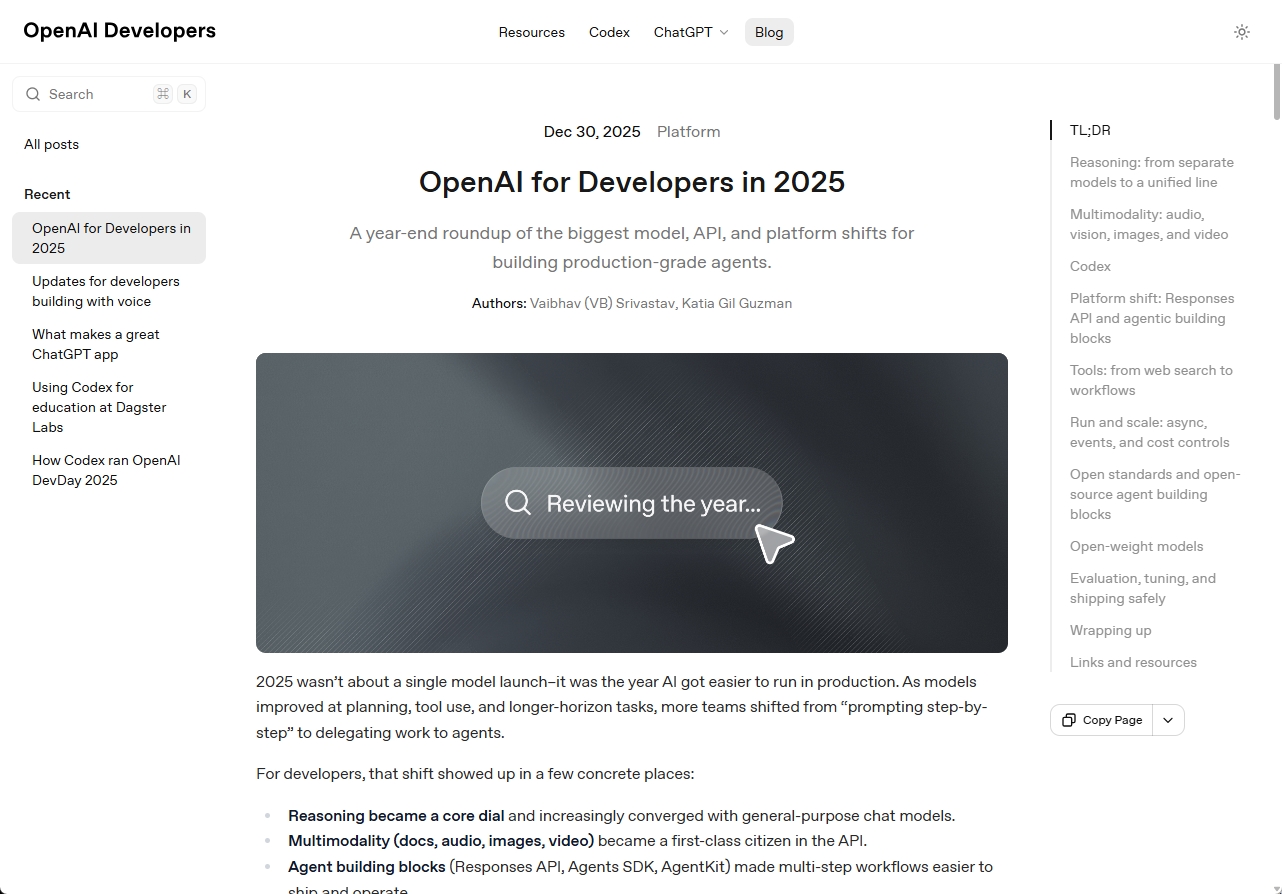Image resolution: width=1282 pixels, height=894 pixels.
Task: Click bold text 'Multimodality (docs, audio, images, video)'
Action: pyautogui.click(x=441, y=841)
